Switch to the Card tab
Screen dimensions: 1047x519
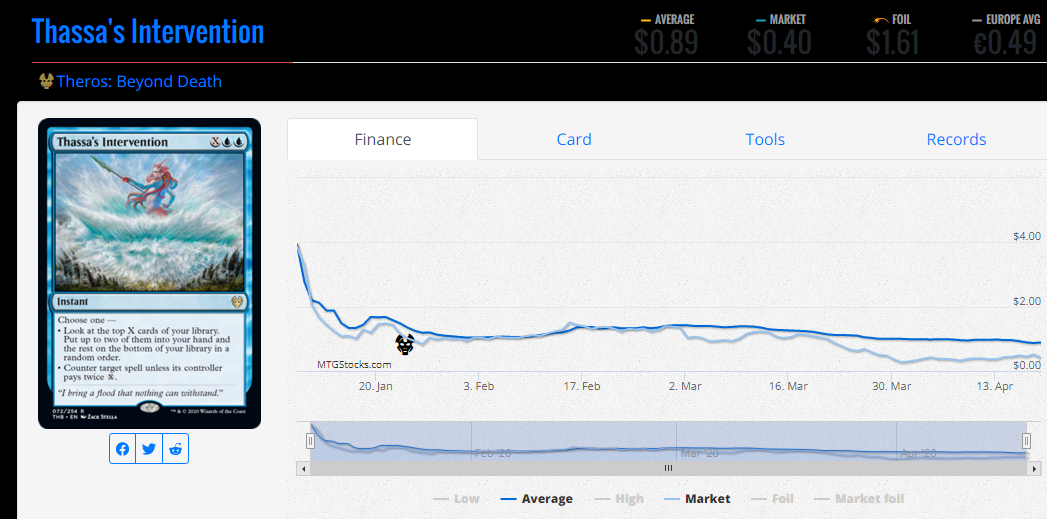(x=574, y=140)
